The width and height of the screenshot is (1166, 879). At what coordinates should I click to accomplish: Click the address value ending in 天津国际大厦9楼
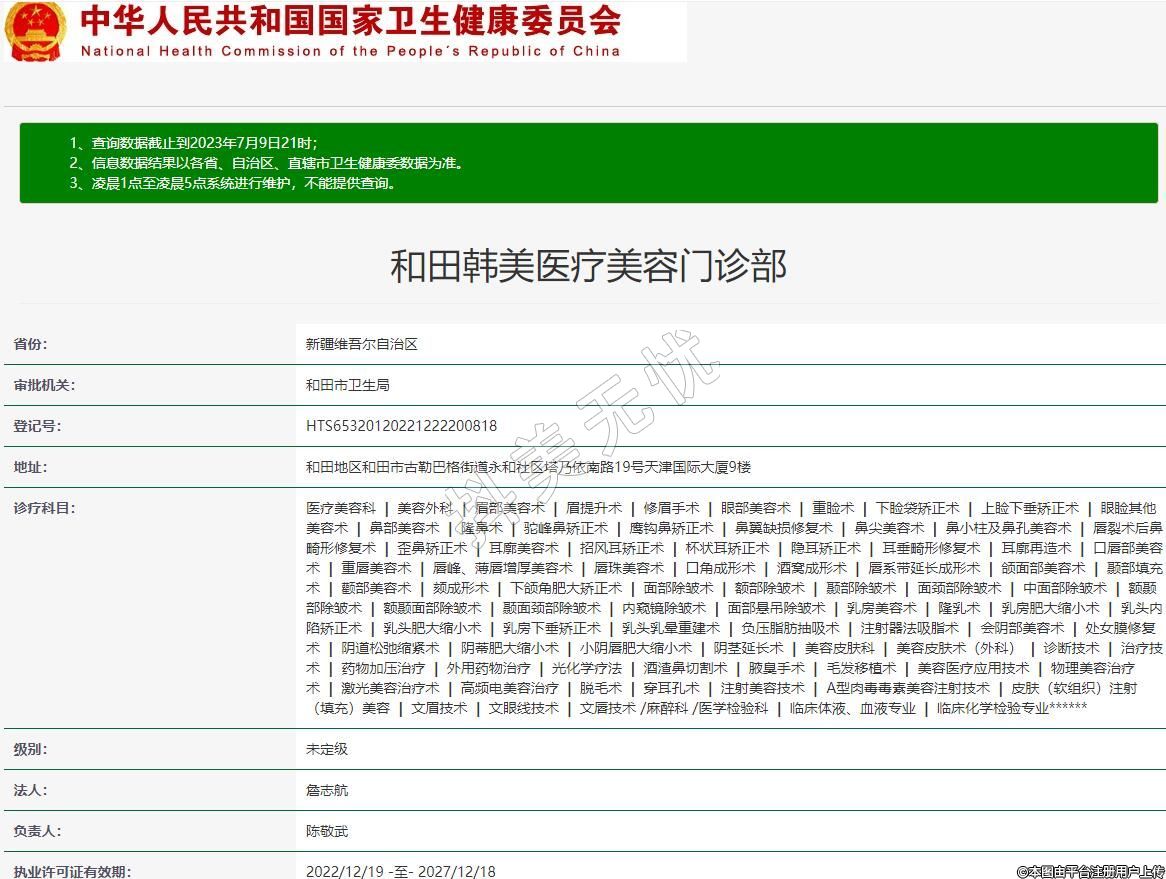click(528, 467)
